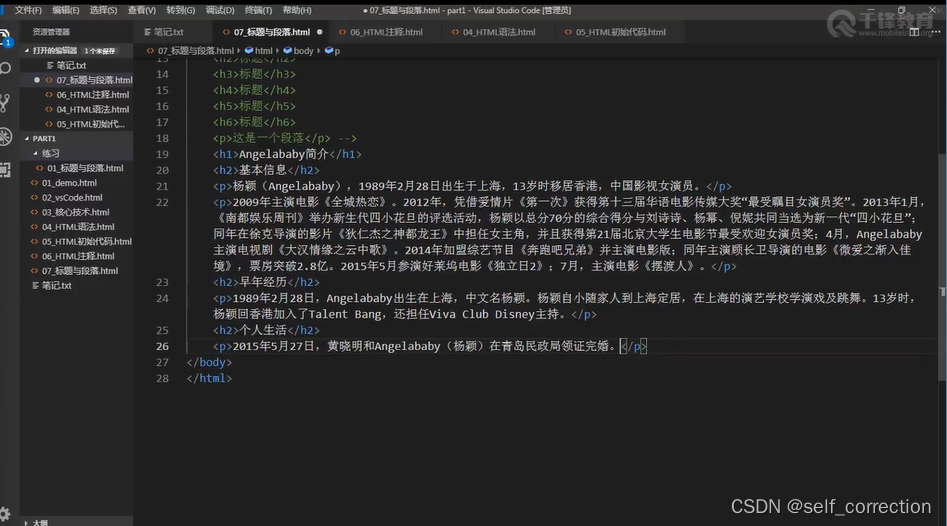
Task: Click the 早年经历 h2 heading text
Action: point(263,282)
